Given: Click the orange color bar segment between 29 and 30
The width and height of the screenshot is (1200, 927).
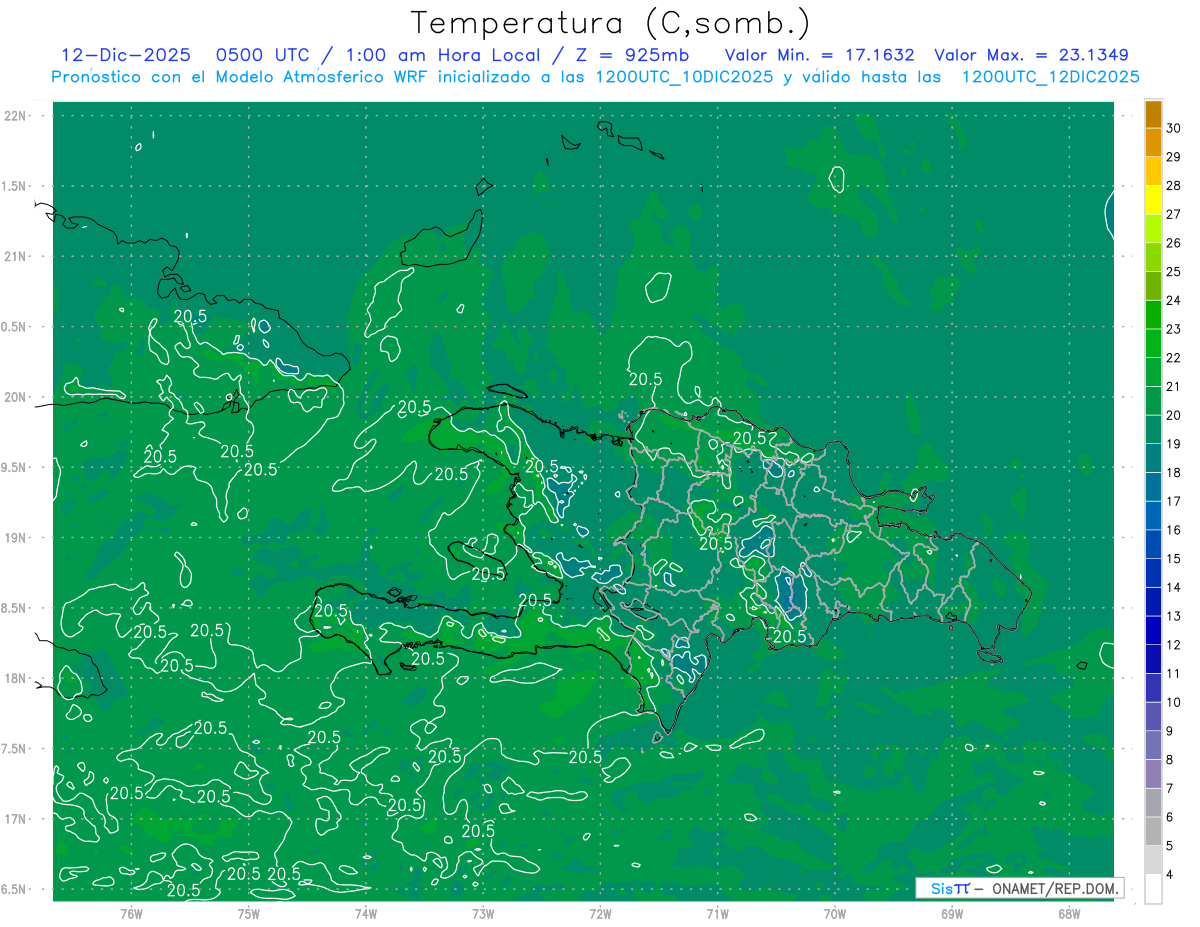Looking at the screenshot, I should click(x=1153, y=143).
